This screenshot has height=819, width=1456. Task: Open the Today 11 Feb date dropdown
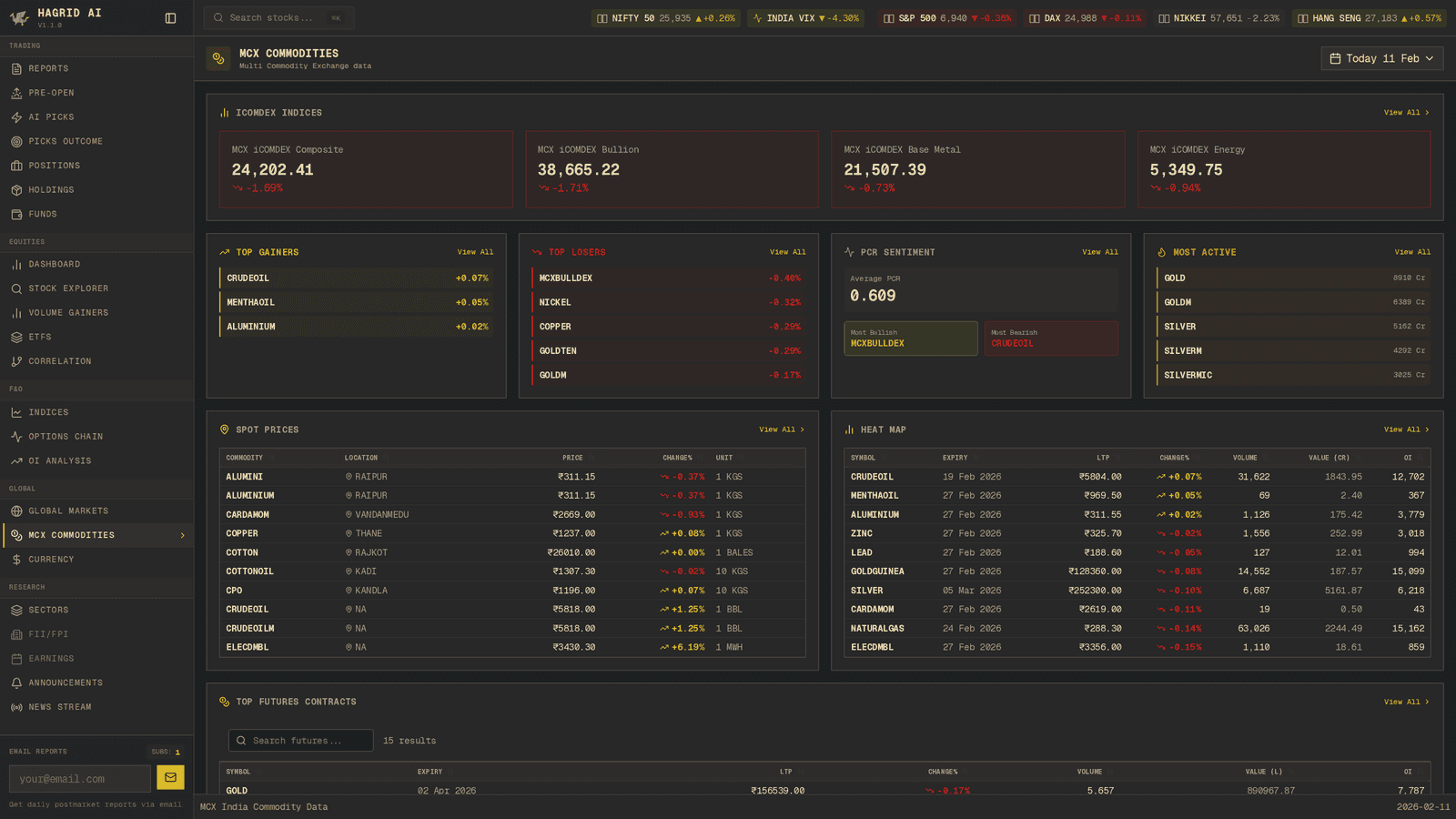[x=1381, y=58]
